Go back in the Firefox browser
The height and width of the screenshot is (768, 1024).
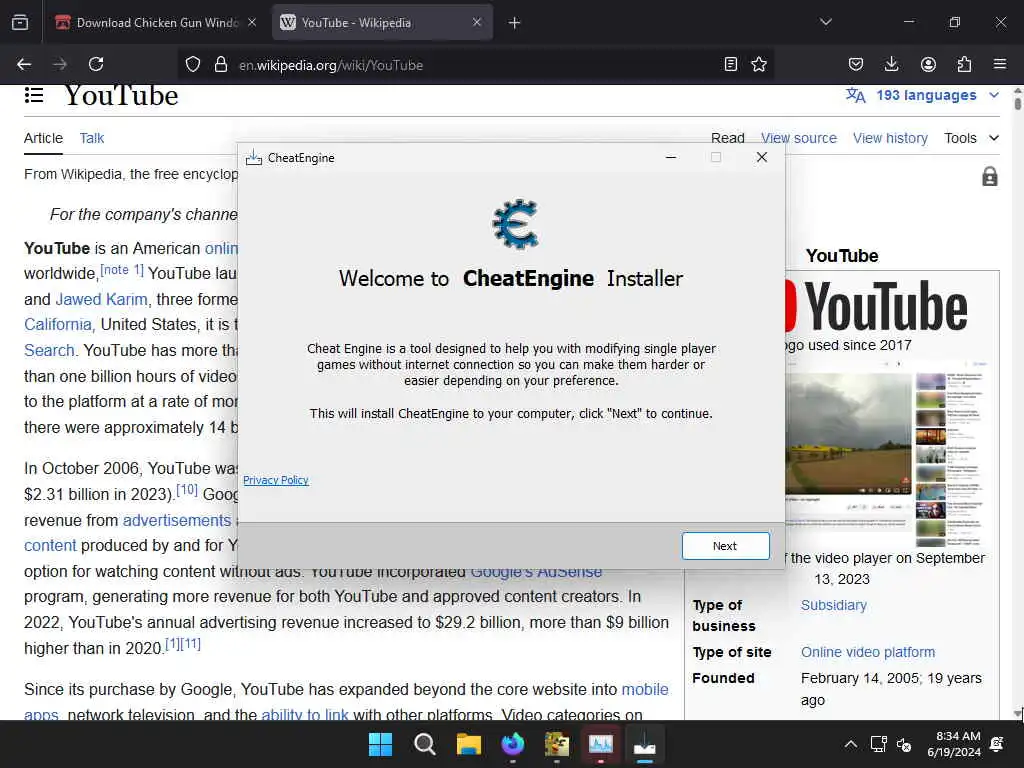(x=24, y=64)
